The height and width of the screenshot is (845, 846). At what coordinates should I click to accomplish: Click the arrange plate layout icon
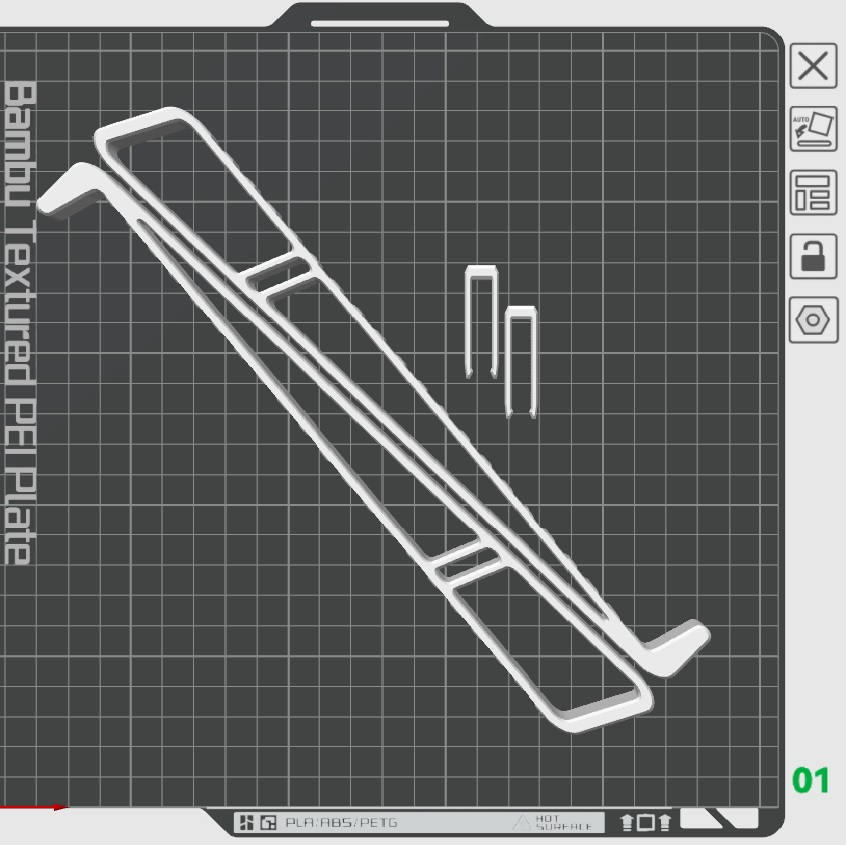[x=813, y=193]
